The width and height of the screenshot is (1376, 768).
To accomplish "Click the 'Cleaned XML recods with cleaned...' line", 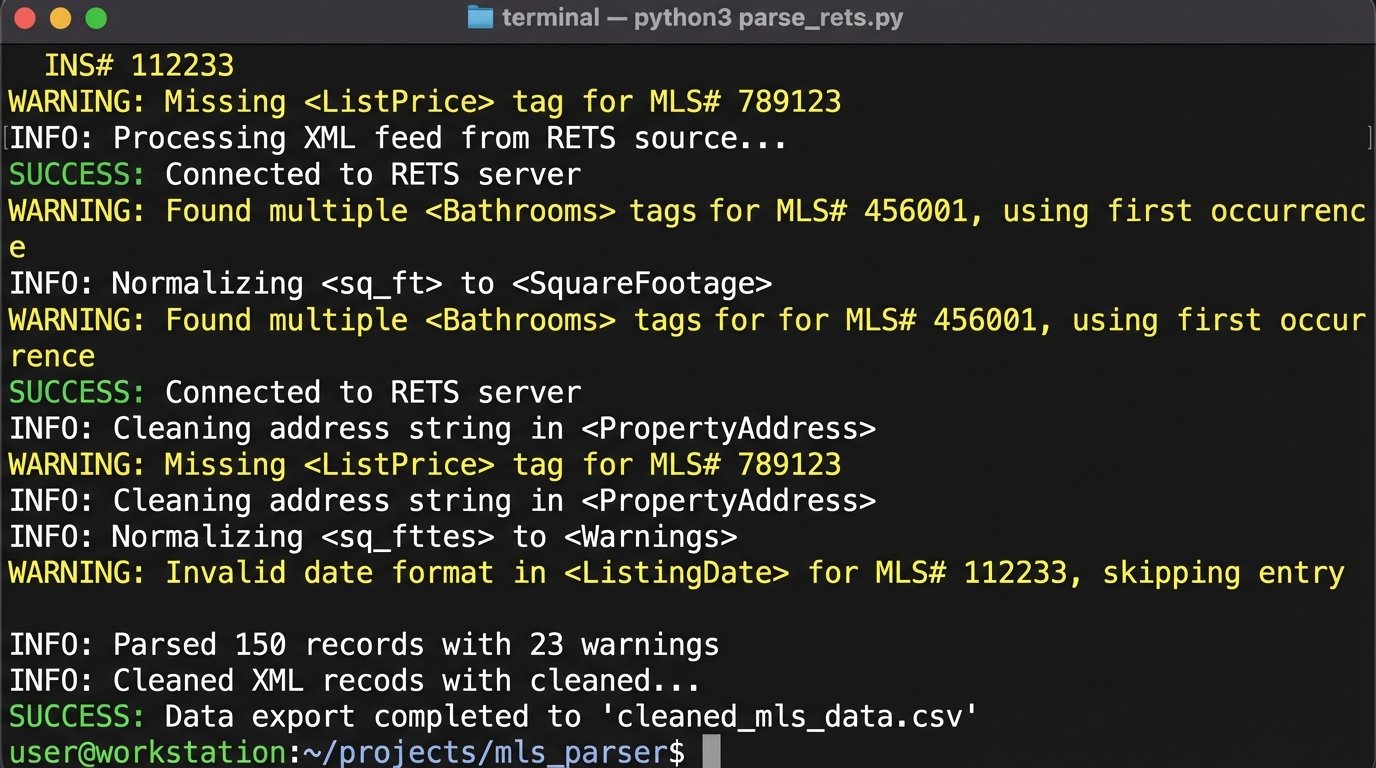I will 355,681.
